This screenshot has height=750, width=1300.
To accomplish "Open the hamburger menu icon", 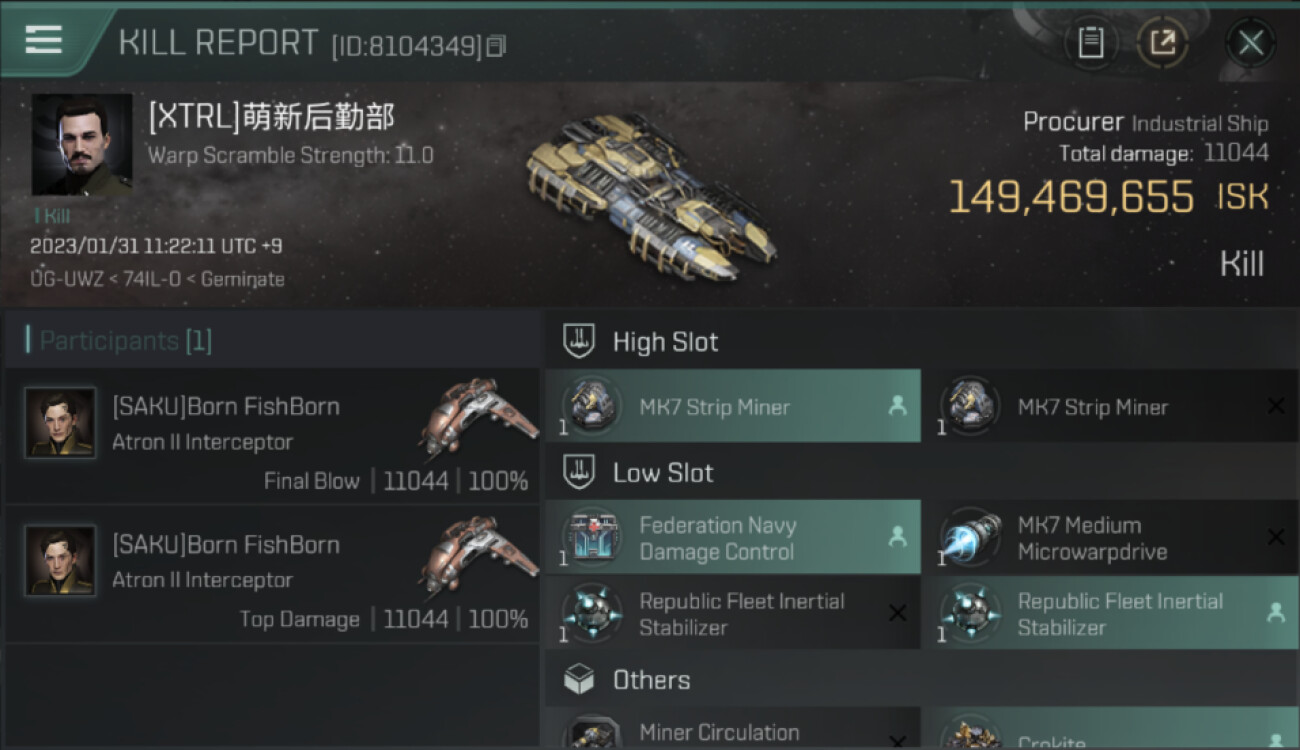I will (43, 40).
